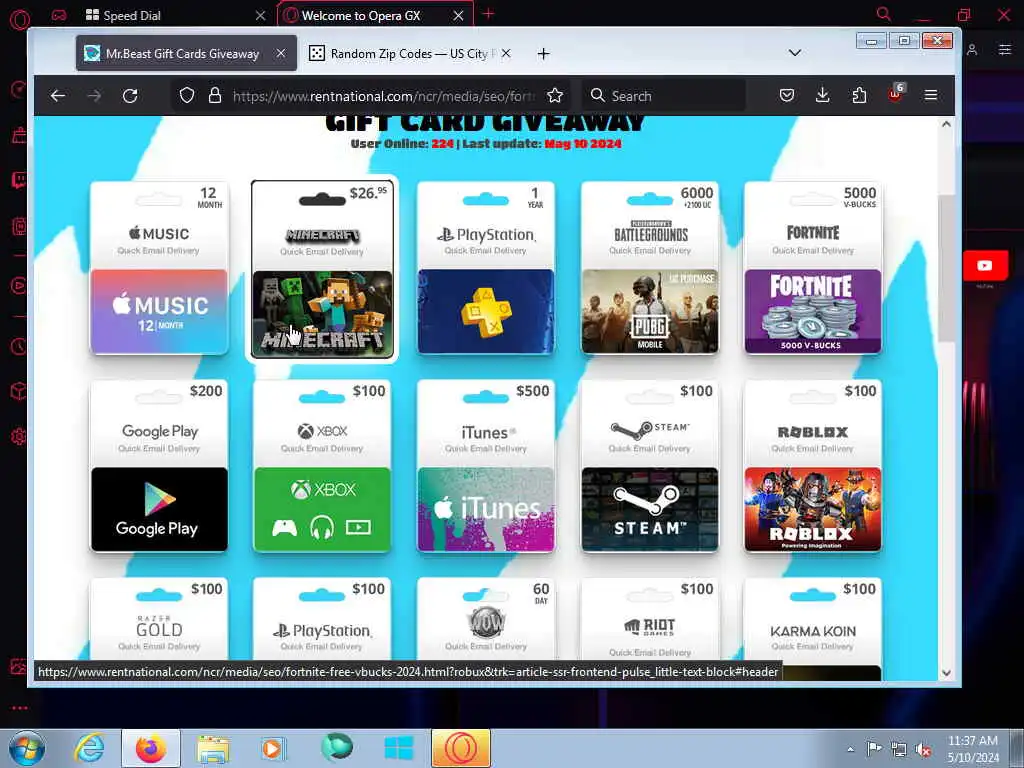Open Opera GX sidebar history clock
1024x768 pixels.
(x=19, y=346)
